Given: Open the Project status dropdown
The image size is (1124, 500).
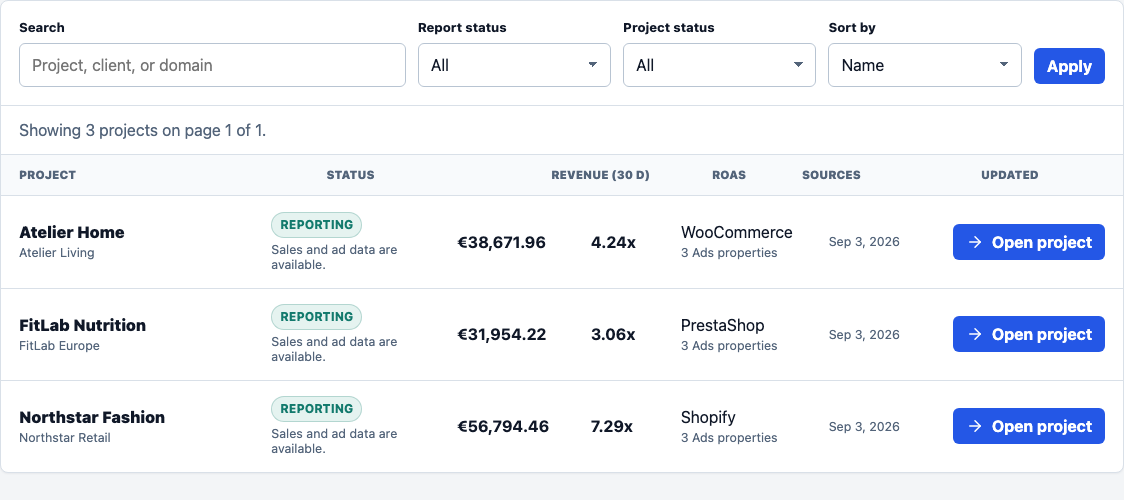Looking at the screenshot, I should click(x=719, y=65).
